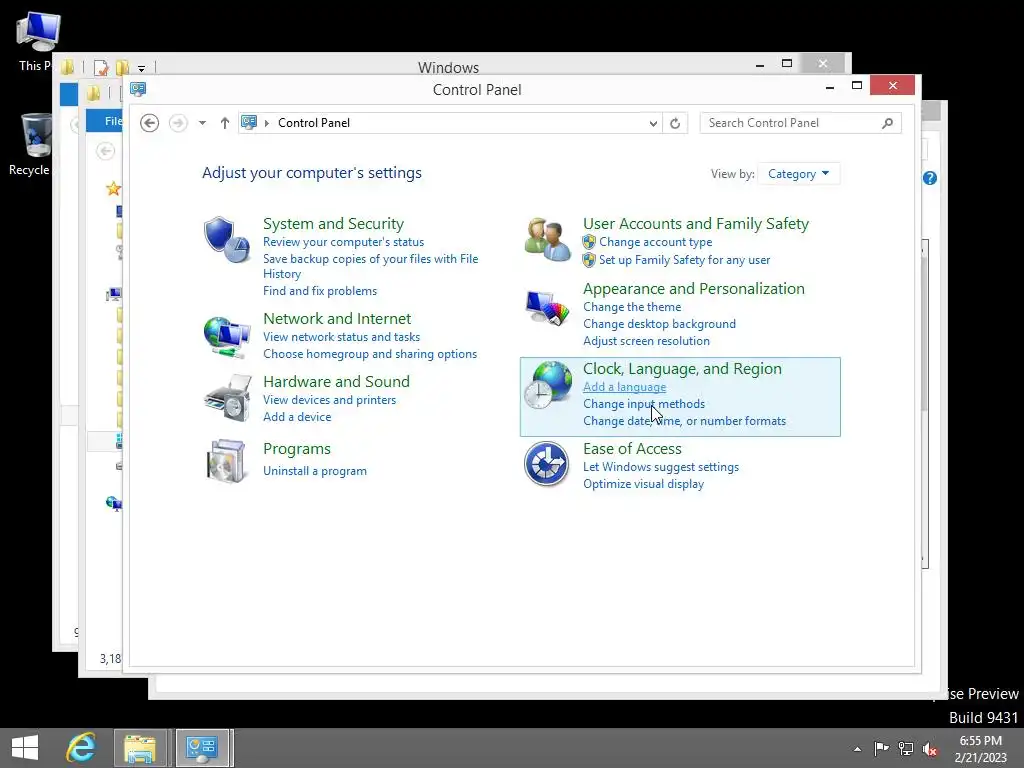This screenshot has width=1024, height=768.
Task: Click Add a language link
Action: tap(624, 387)
